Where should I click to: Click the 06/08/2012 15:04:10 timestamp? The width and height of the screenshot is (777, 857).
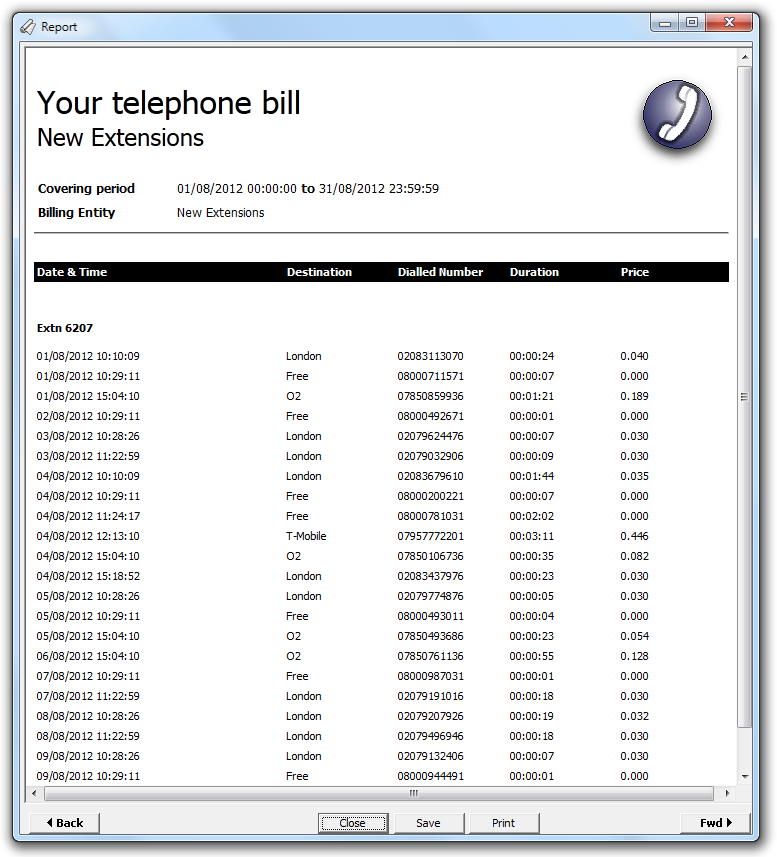(x=88, y=656)
